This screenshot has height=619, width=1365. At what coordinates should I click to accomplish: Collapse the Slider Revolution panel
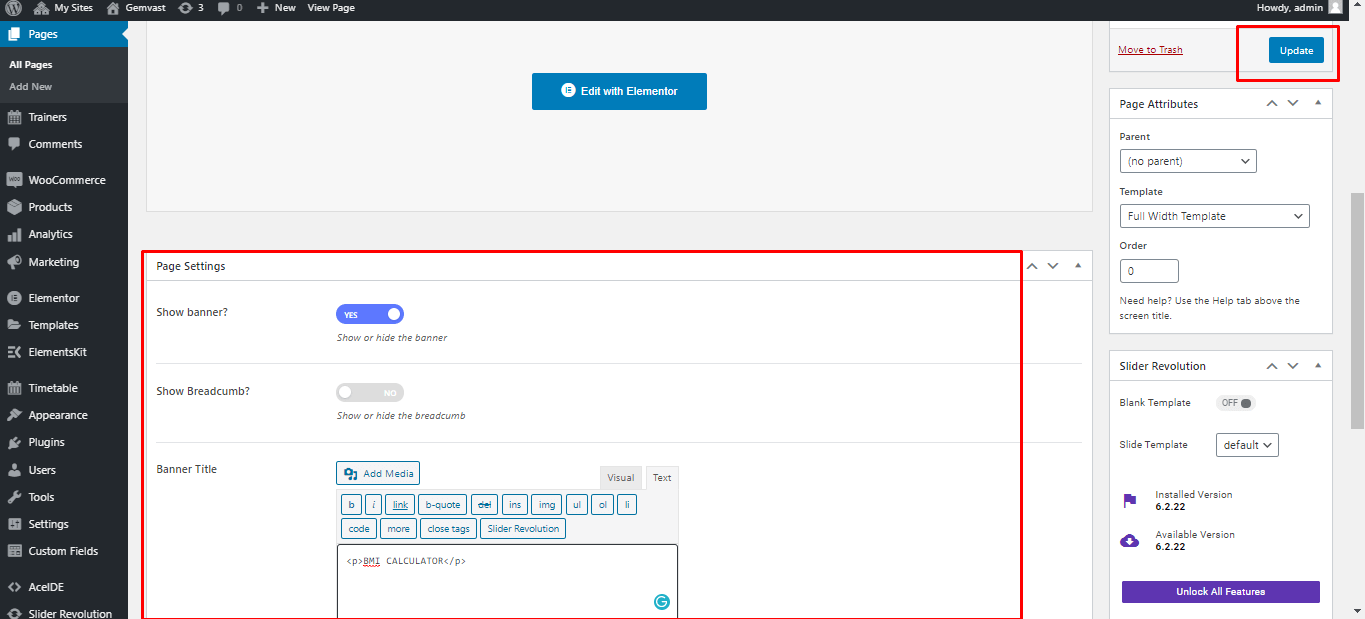[x=1318, y=365]
